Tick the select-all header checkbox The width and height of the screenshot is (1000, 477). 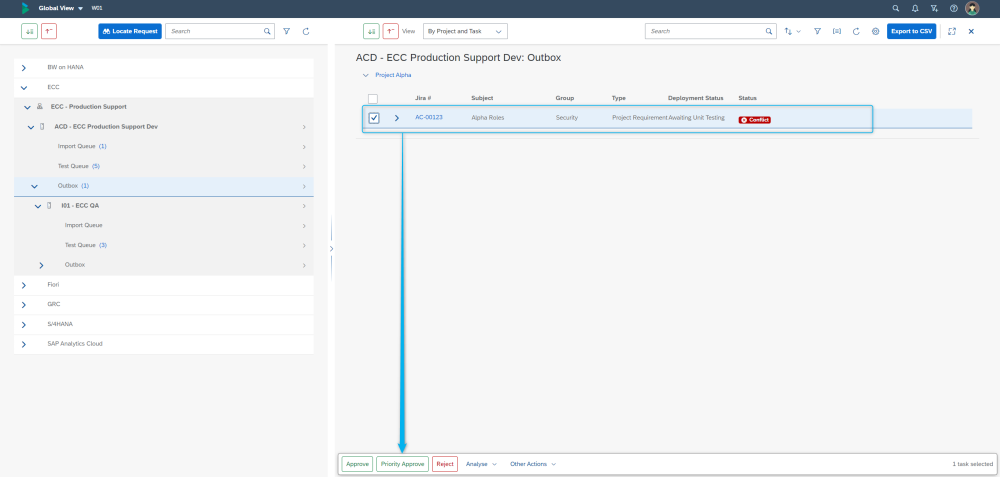373,99
